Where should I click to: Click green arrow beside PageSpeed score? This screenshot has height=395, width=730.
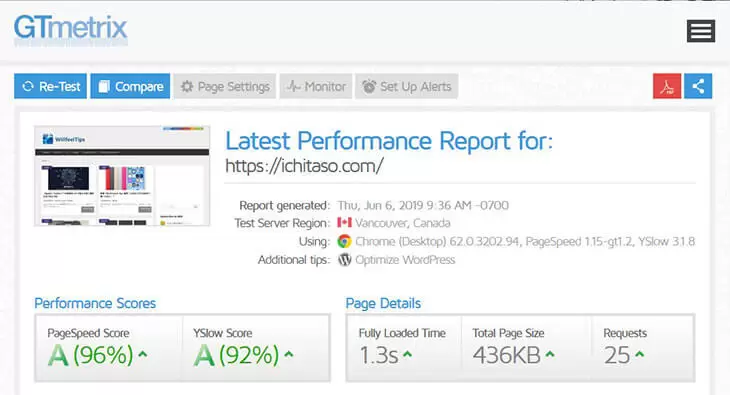pos(143,354)
